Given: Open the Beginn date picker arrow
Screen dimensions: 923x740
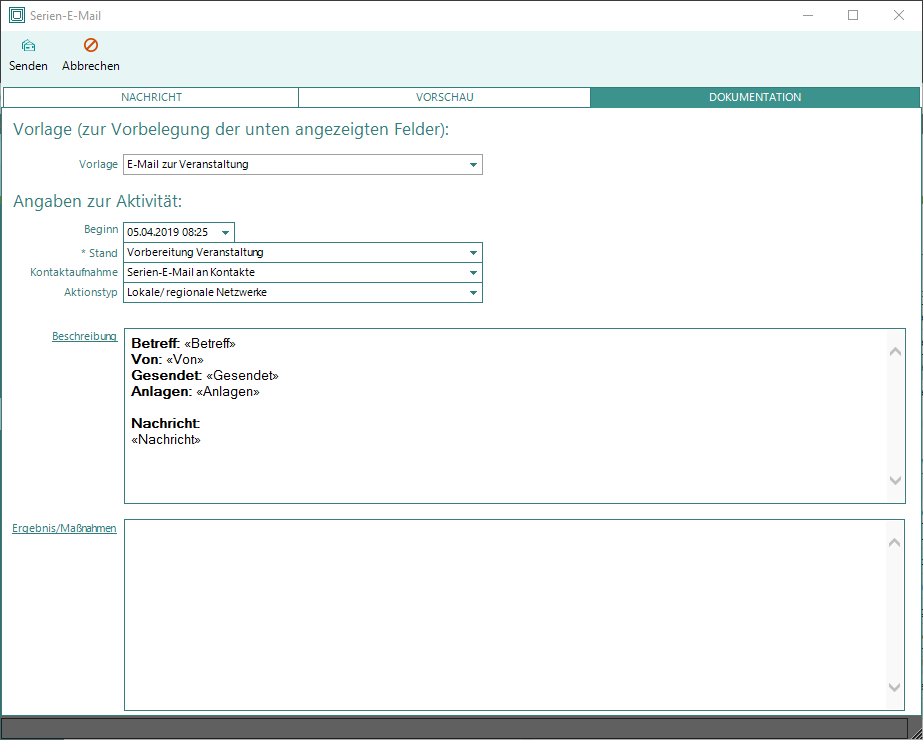Looking at the screenshot, I should click(x=225, y=233).
